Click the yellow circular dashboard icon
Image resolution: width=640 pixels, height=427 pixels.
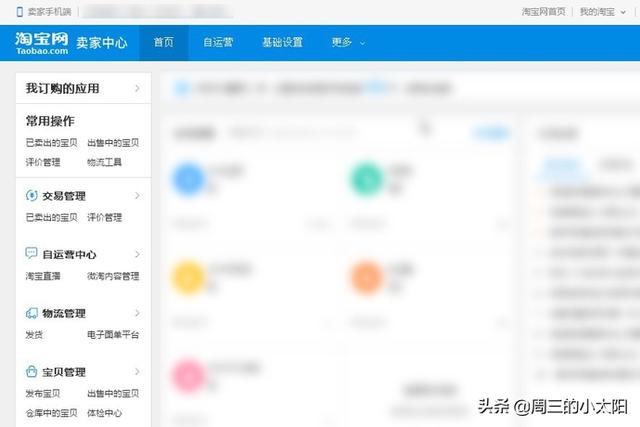189,278
